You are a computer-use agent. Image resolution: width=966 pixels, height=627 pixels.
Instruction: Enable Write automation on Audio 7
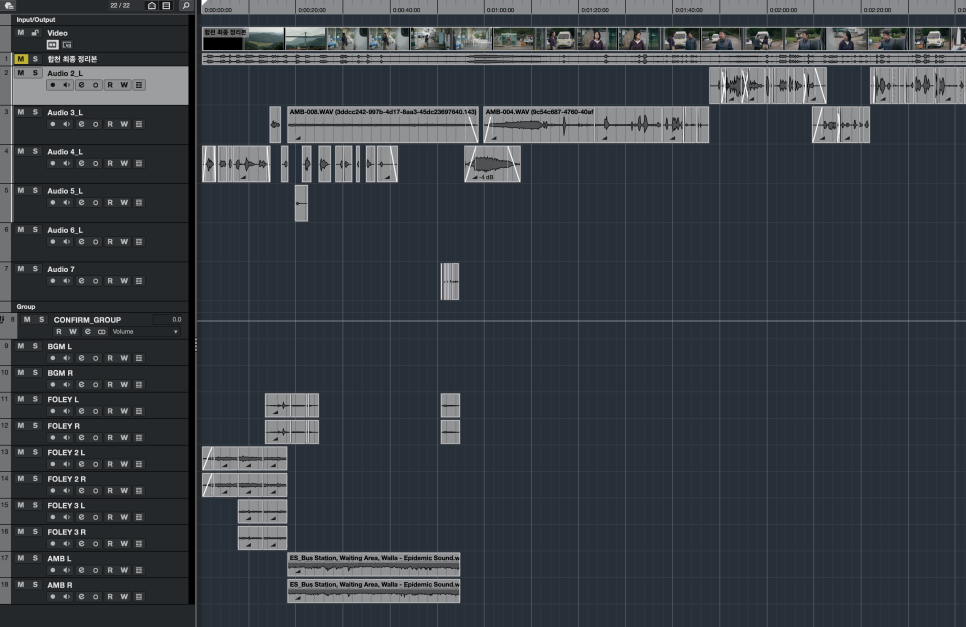pyautogui.click(x=124, y=281)
